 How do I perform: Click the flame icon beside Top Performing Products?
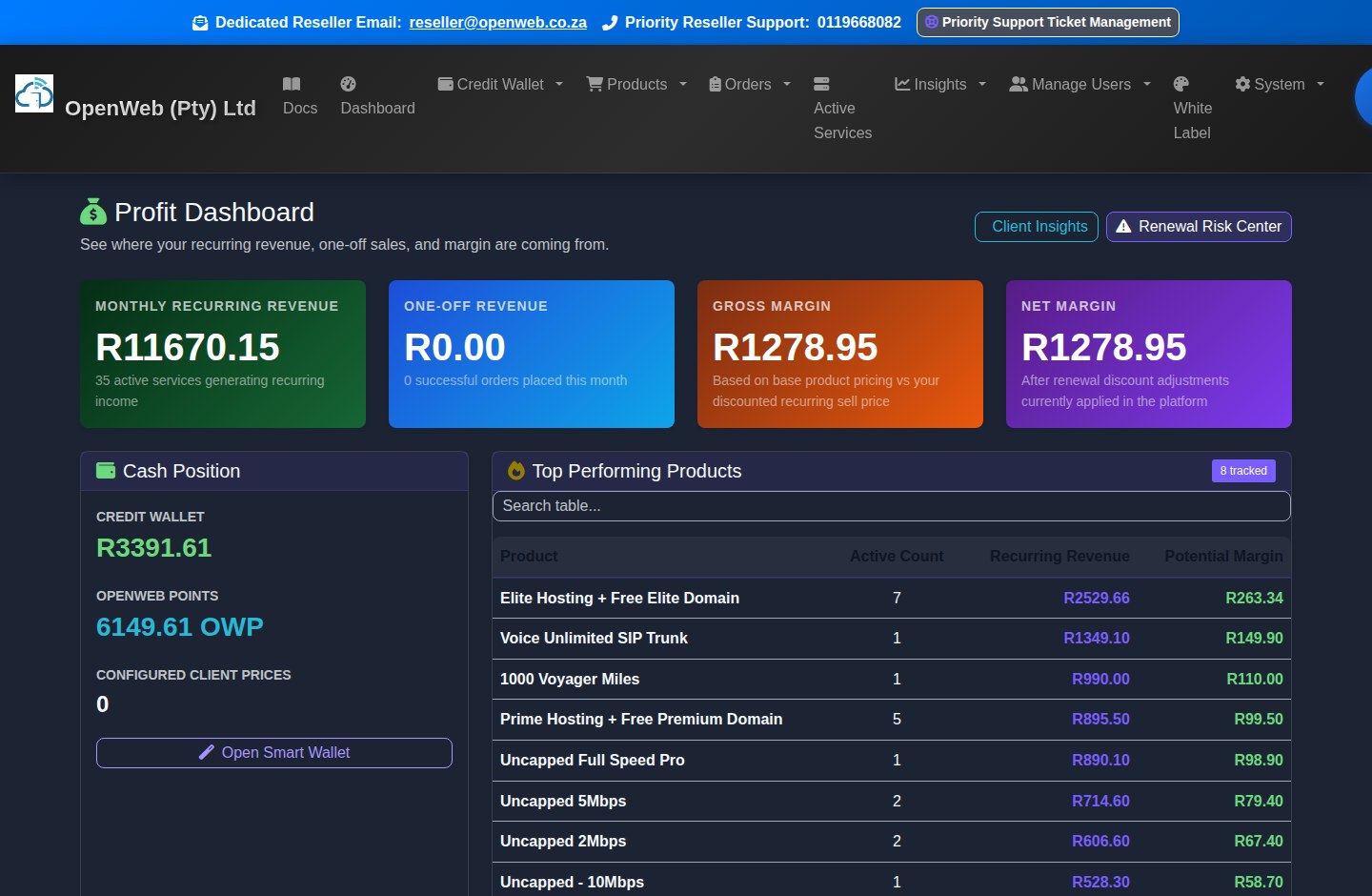(516, 471)
